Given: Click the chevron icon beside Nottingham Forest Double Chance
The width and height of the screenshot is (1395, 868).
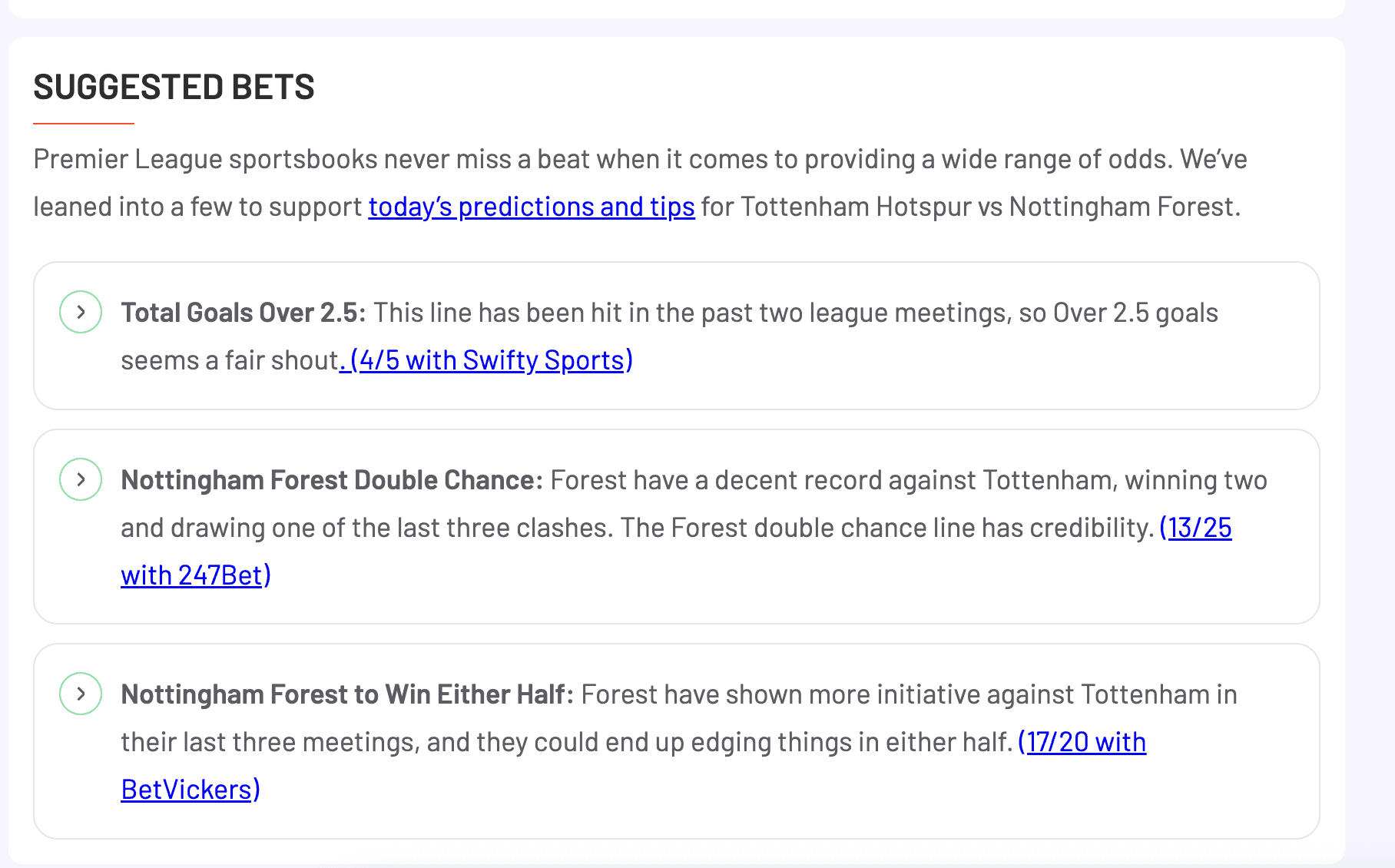Looking at the screenshot, I should click(x=81, y=479).
